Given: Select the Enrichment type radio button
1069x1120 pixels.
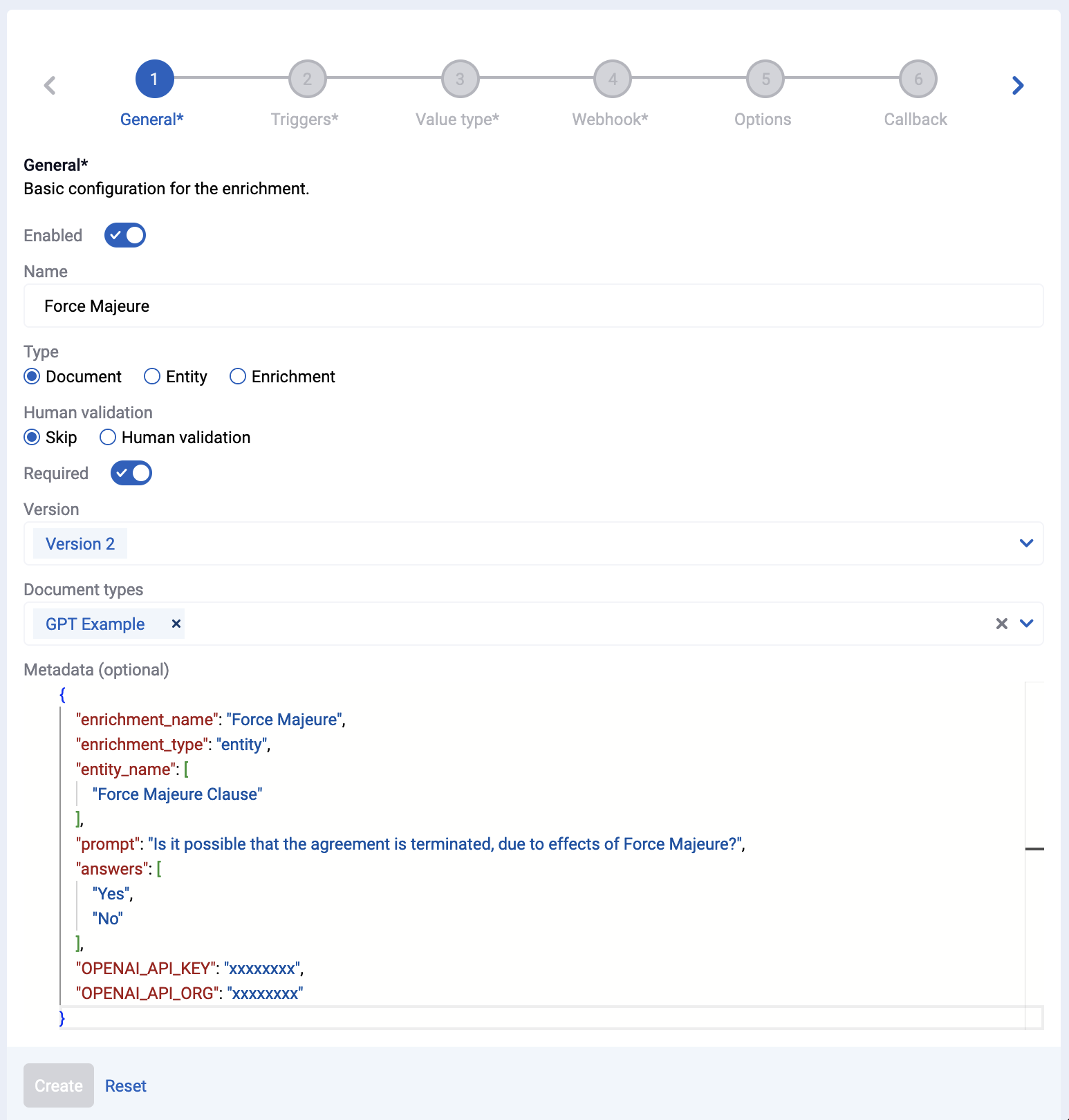Looking at the screenshot, I should (238, 377).
